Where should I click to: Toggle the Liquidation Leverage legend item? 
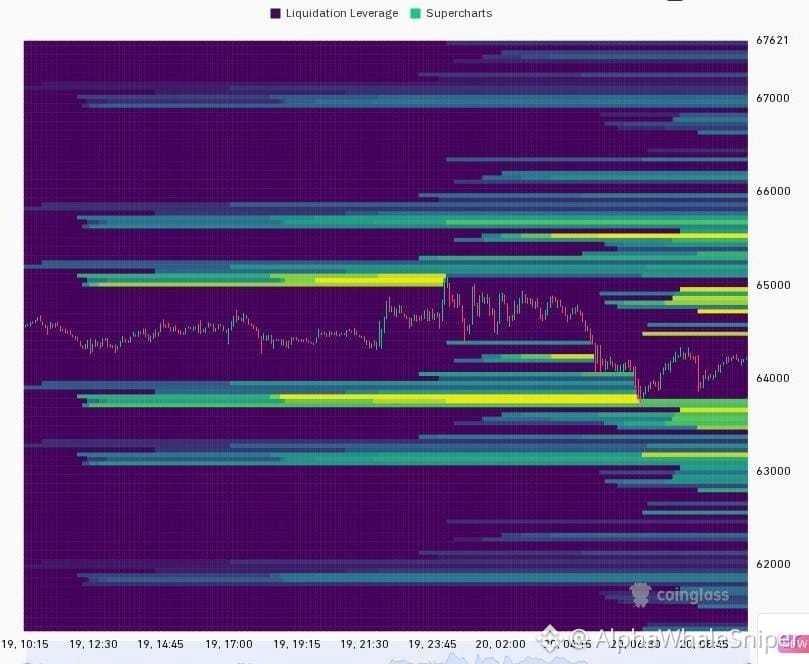[334, 13]
